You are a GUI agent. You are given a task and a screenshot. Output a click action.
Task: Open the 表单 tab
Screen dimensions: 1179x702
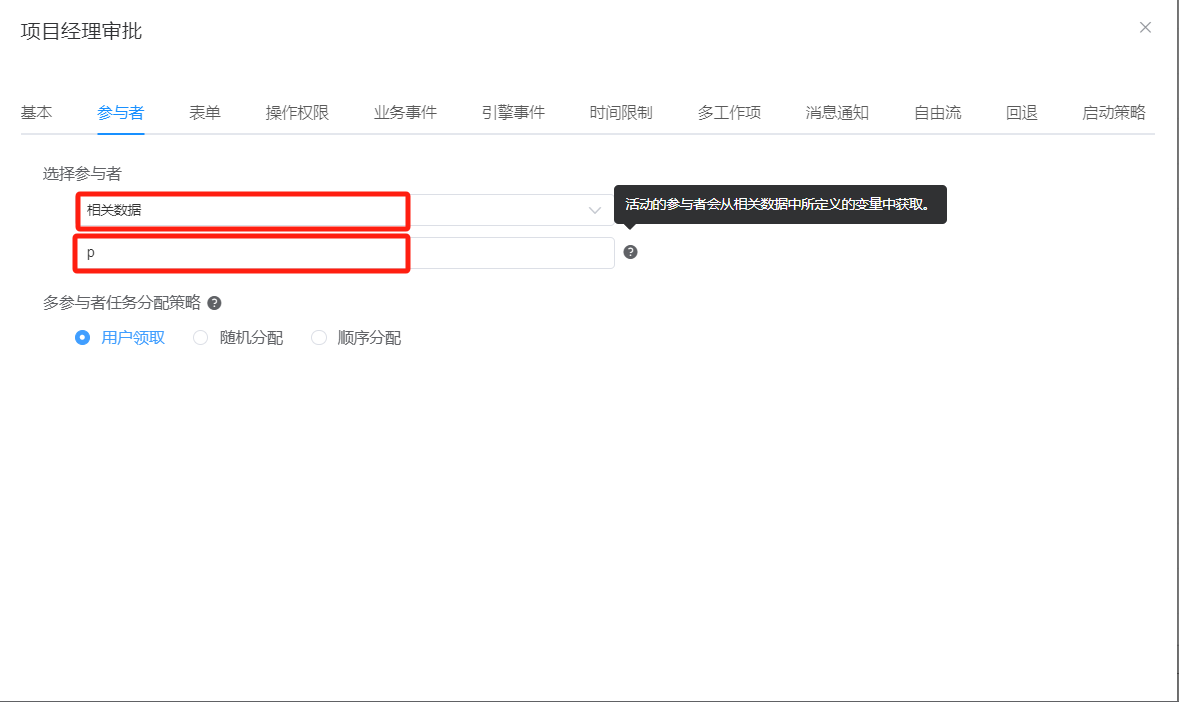pos(205,112)
